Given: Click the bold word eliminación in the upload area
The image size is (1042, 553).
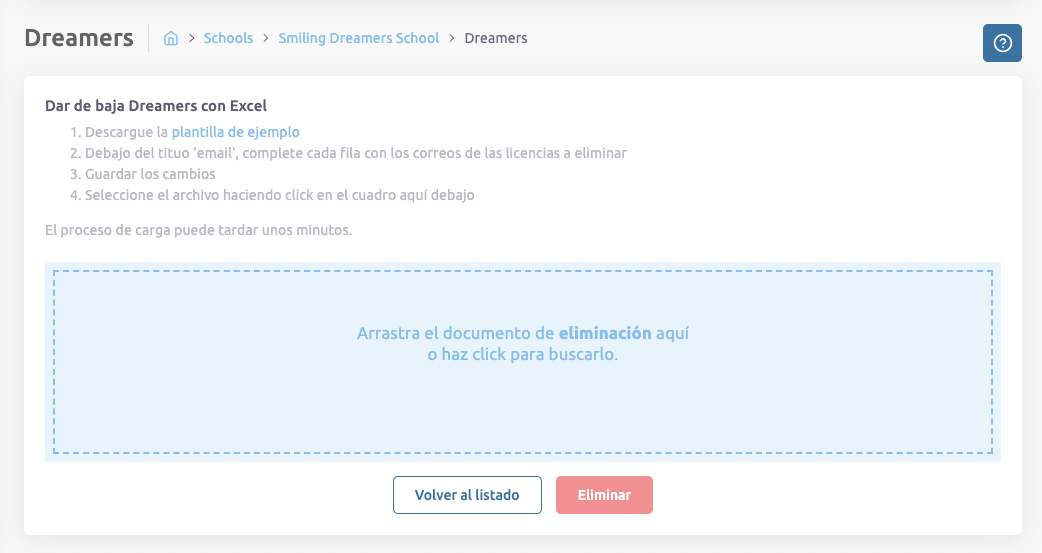Looking at the screenshot, I should pyautogui.click(x=605, y=333).
